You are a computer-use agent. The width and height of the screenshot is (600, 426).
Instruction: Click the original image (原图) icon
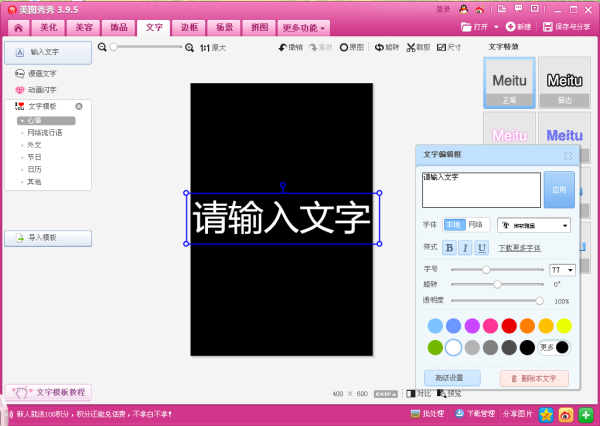click(x=345, y=47)
